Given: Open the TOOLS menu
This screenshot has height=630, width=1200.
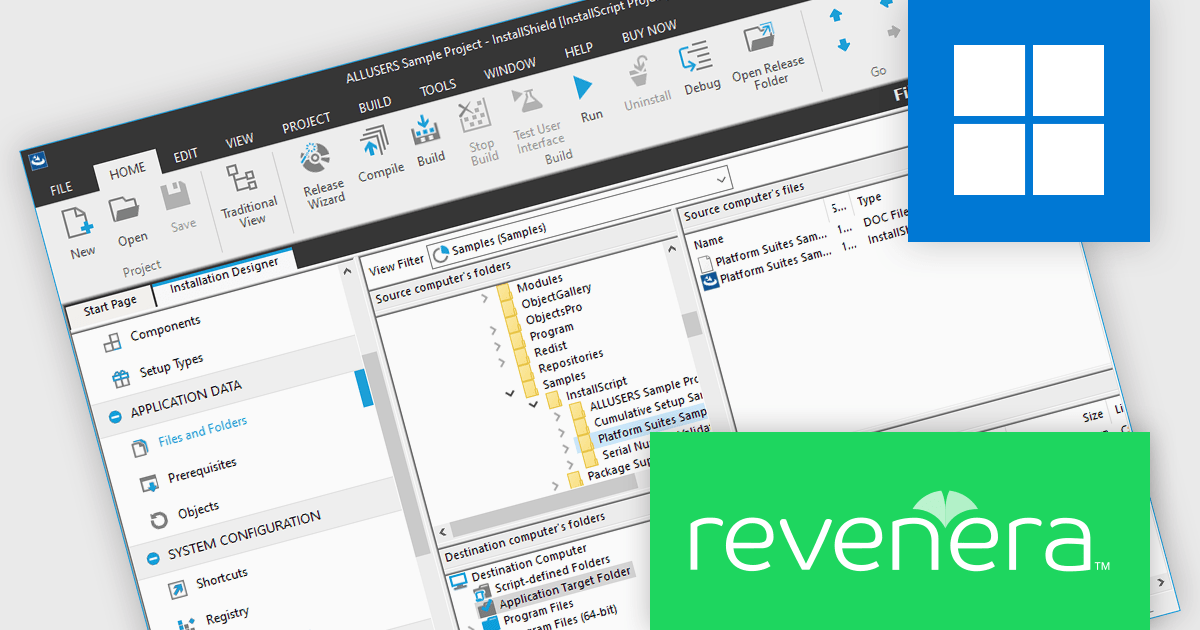Looking at the screenshot, I should coord(438,88).
